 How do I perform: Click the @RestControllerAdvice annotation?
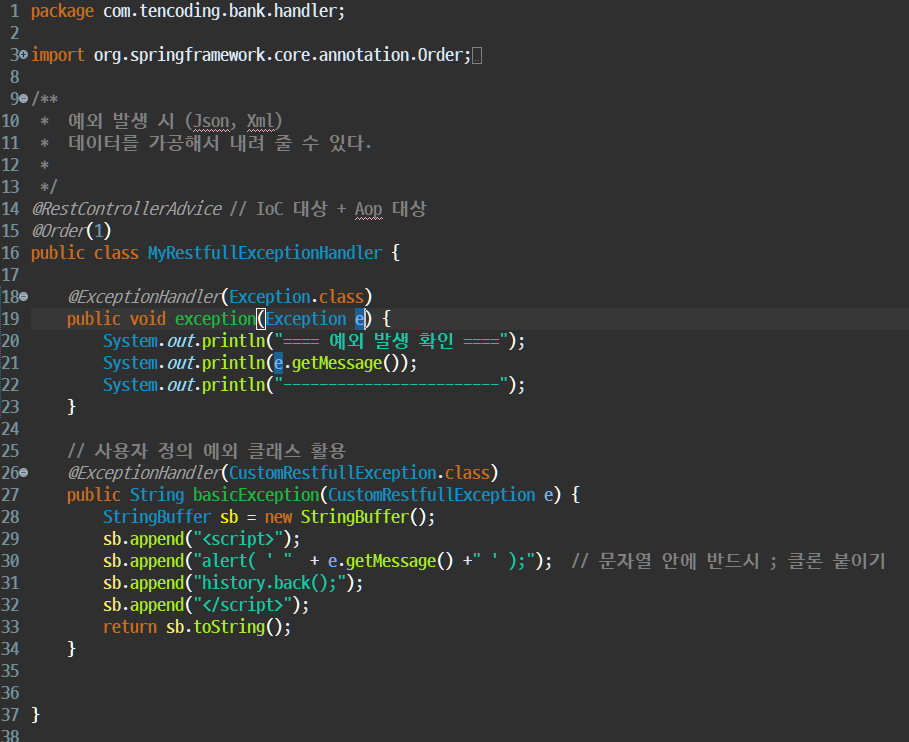click(x=127, y=209)
